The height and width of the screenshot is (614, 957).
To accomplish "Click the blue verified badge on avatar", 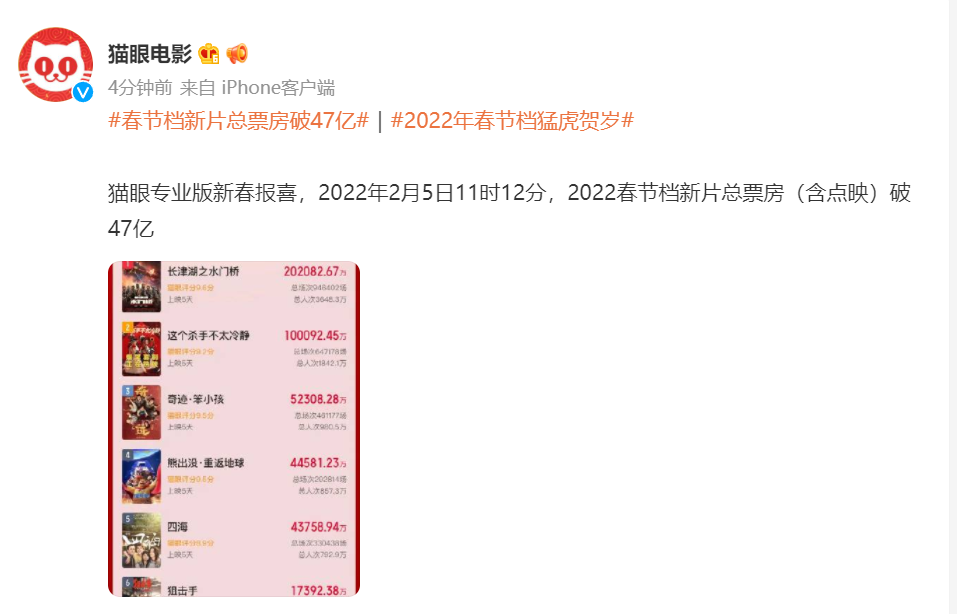I will pos(82,92).
